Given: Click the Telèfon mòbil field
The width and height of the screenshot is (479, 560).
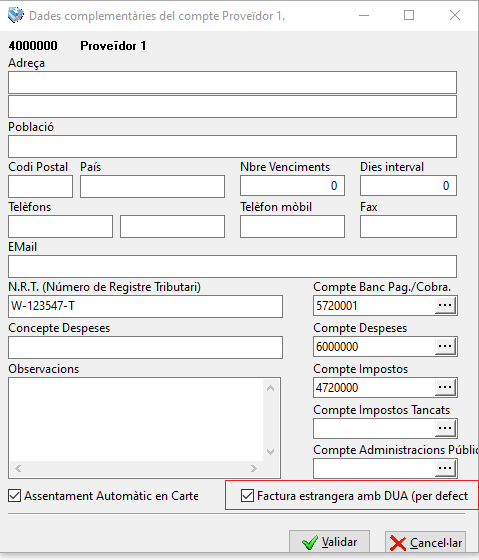Looking at the screenshot, I should pyautogui.click(x=292, y=226).
